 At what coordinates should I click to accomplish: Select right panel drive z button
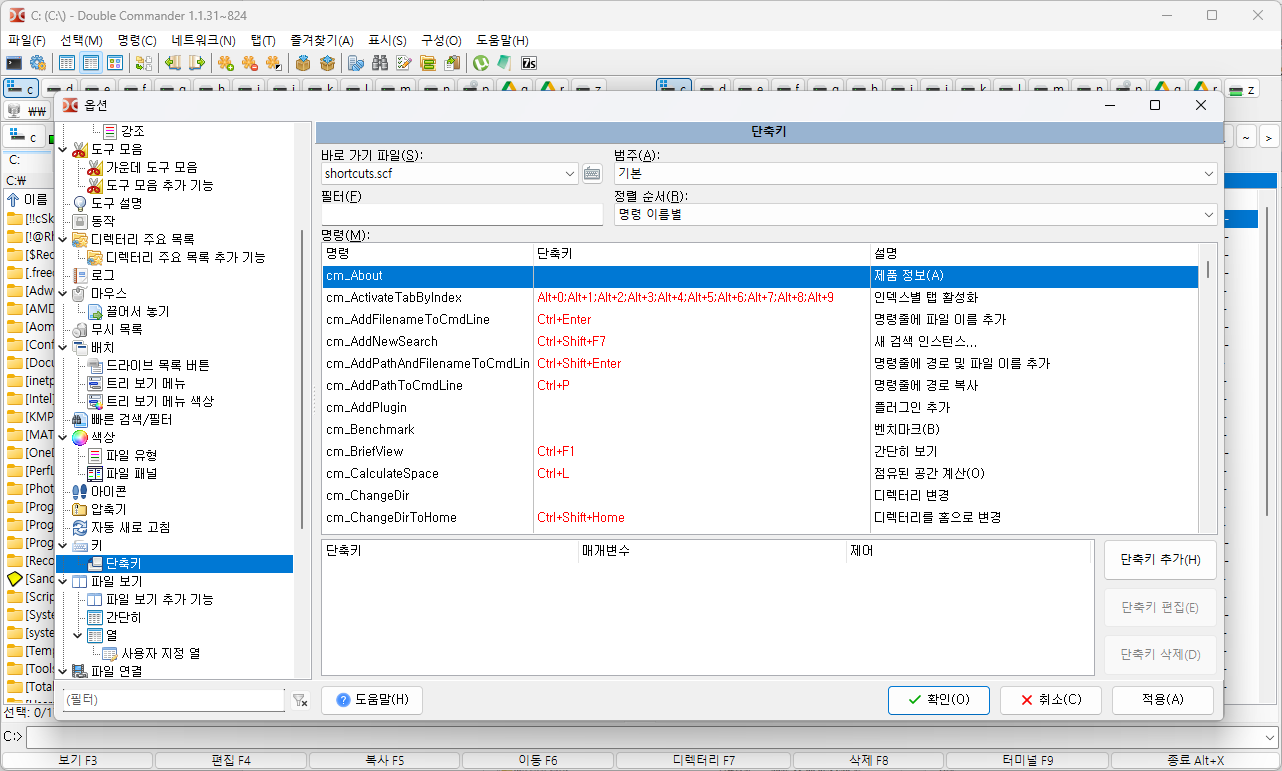1242,89
